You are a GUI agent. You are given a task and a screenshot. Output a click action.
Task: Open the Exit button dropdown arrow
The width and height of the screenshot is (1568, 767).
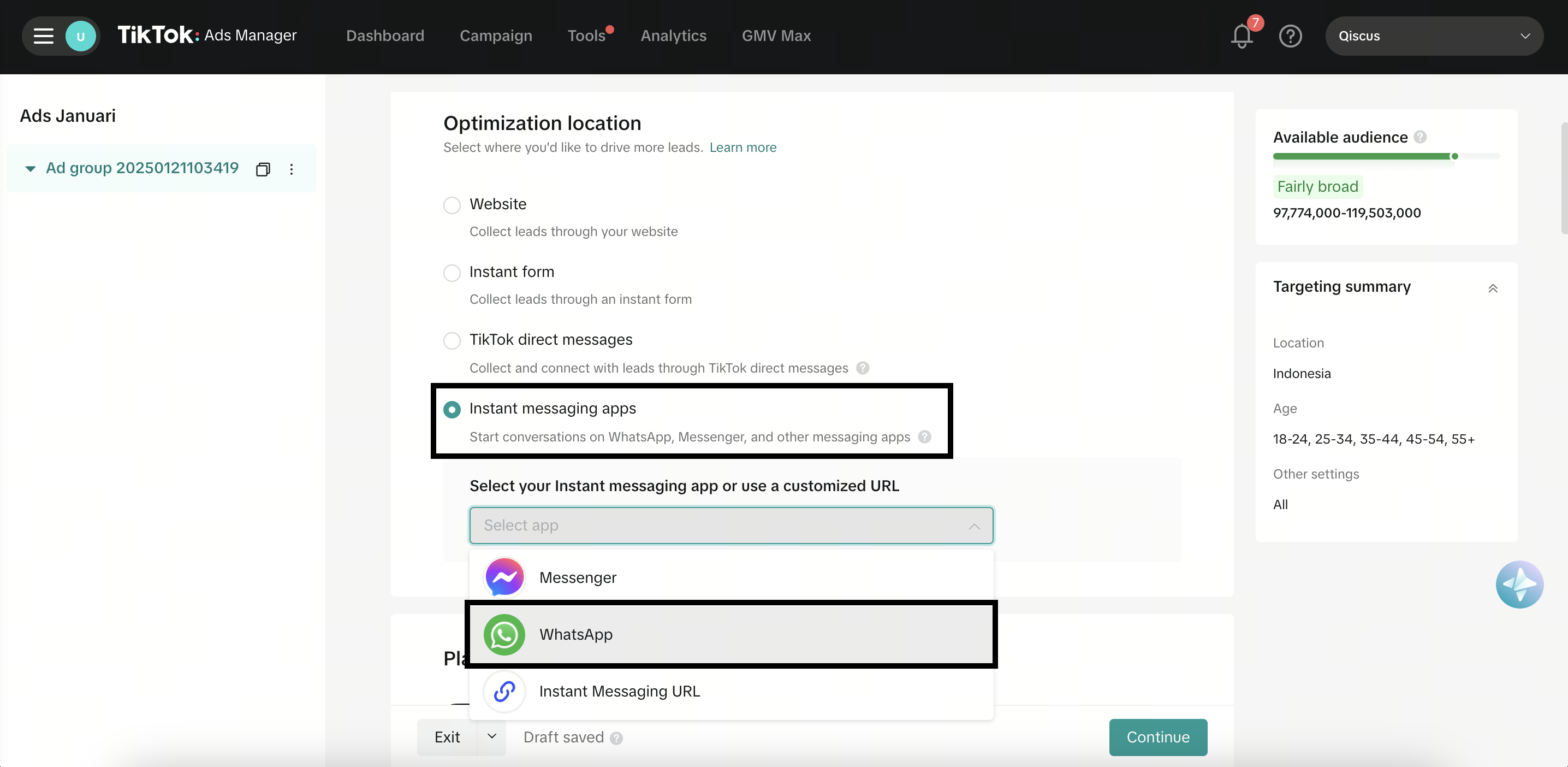click(492, 736)
